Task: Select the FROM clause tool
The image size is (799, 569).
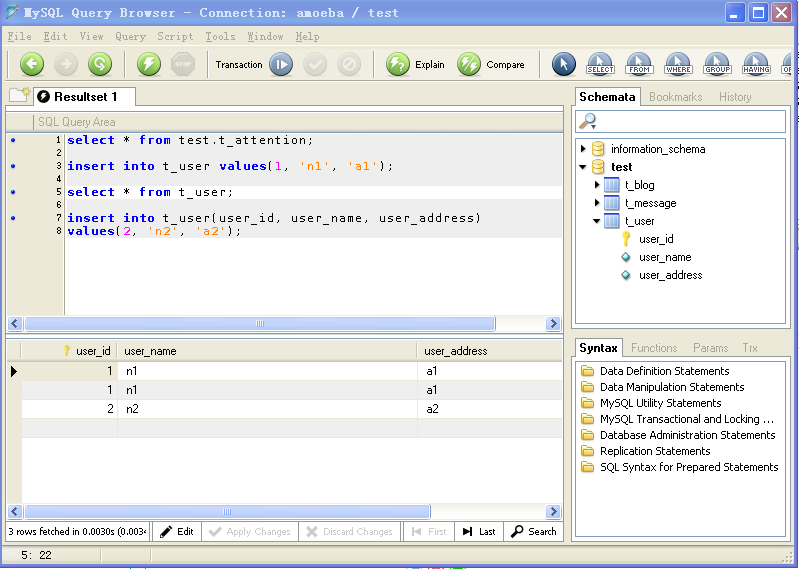Action: 639,65
